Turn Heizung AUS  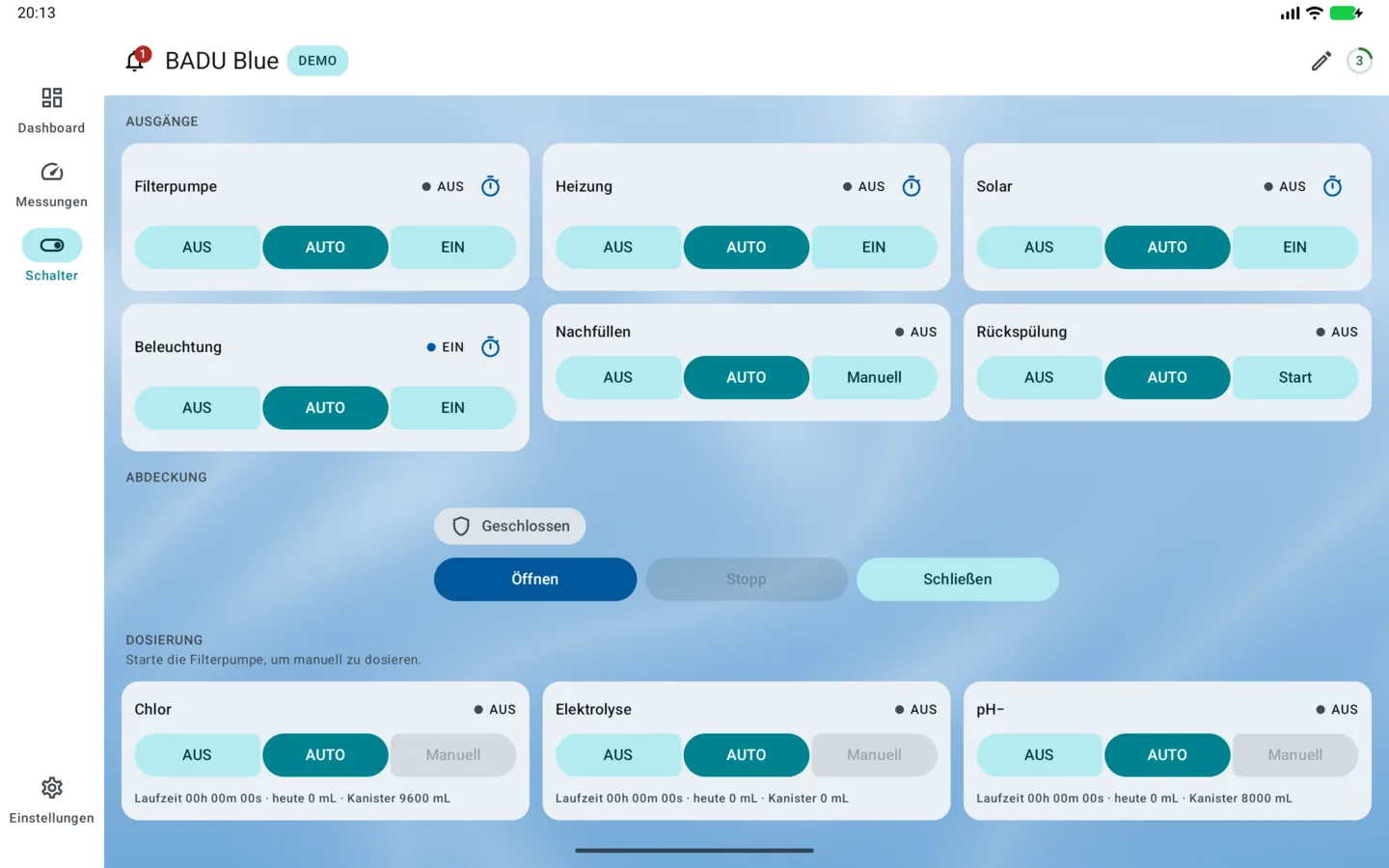pos(617,247)
